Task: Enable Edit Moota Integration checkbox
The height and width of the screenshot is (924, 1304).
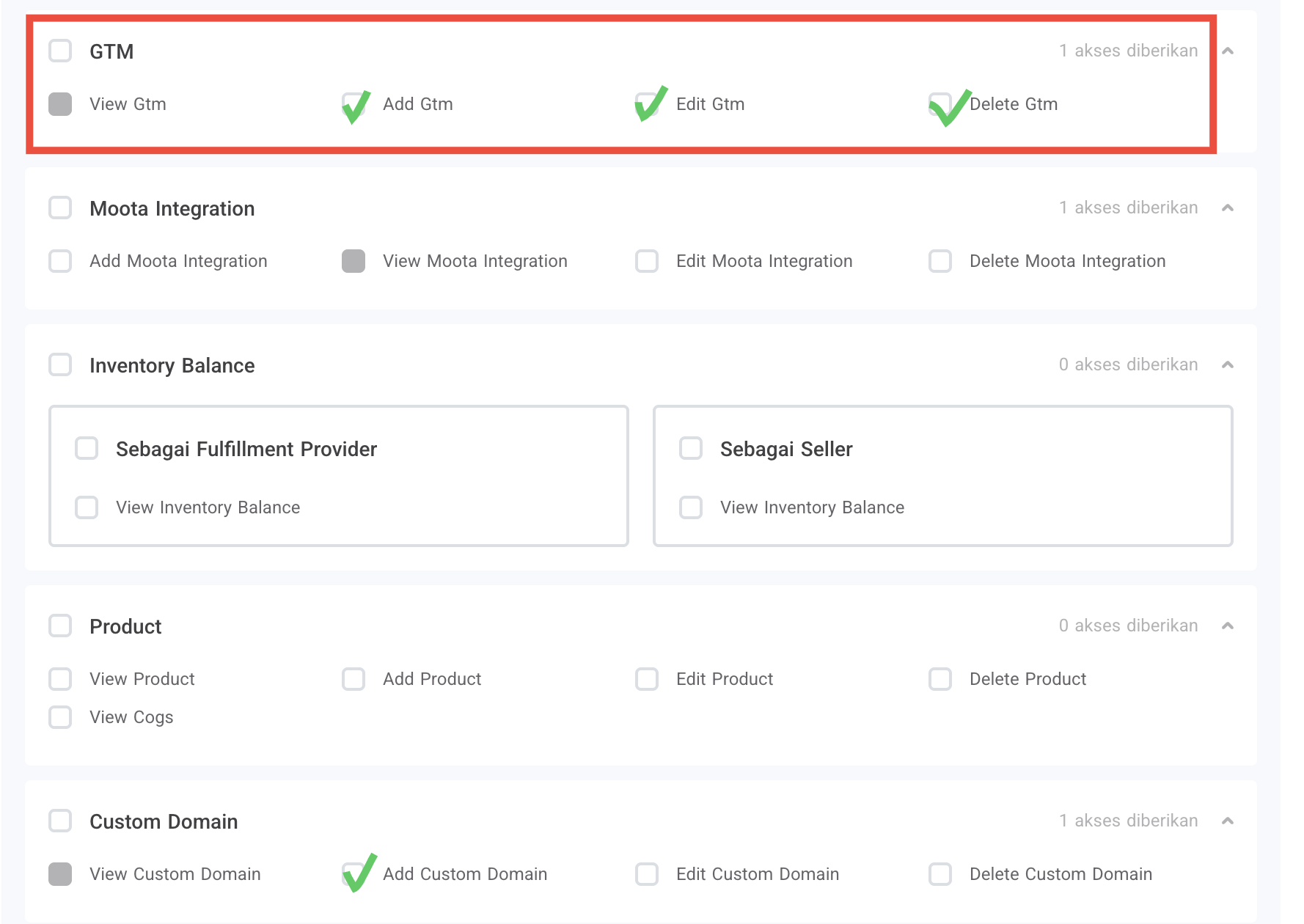Action: tap(647, 261)
